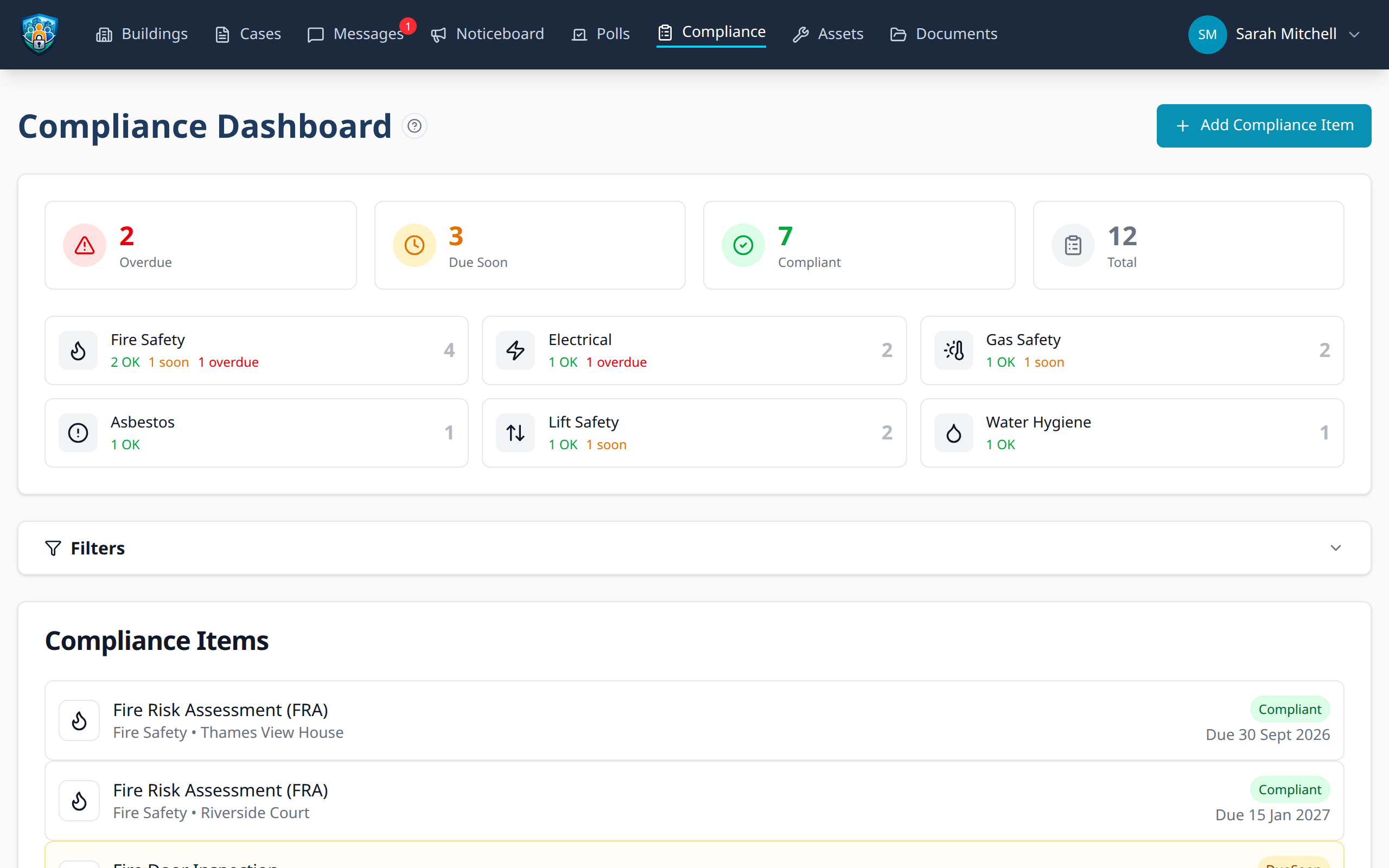Screen dimensions: 1389x868
Task: Open the Gas Safety category icon
Action: [x=953, y=350]
